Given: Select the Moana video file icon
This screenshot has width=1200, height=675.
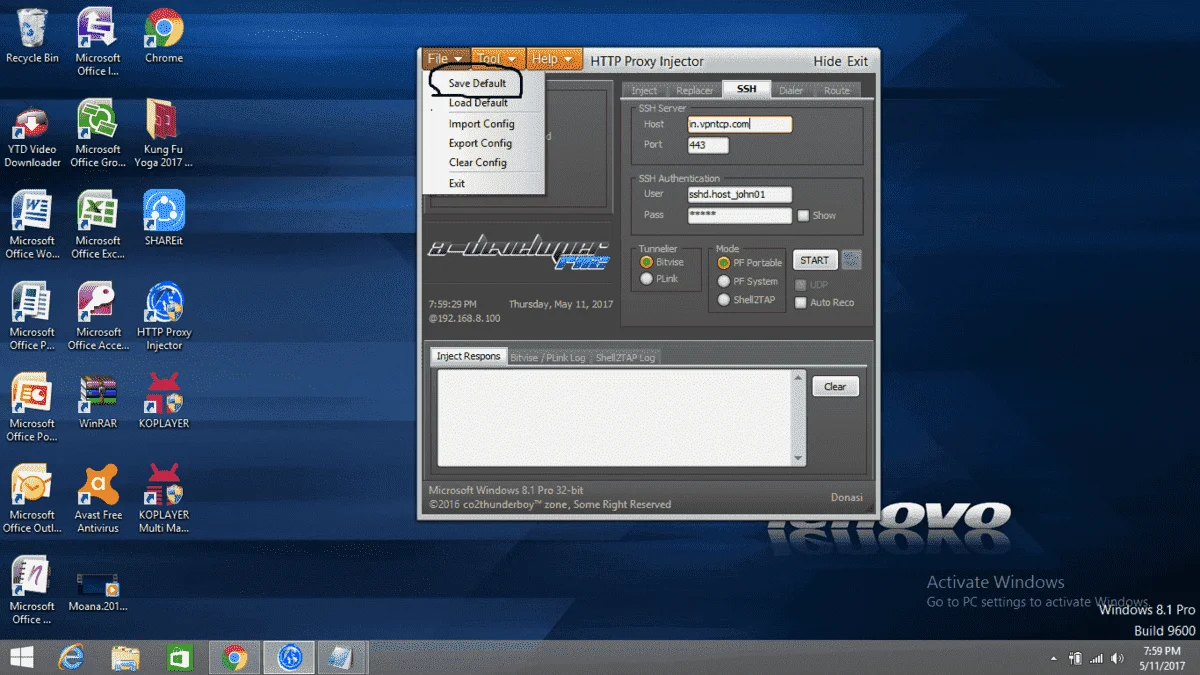Looking at the screenshot, I should (x=98, y=590).
